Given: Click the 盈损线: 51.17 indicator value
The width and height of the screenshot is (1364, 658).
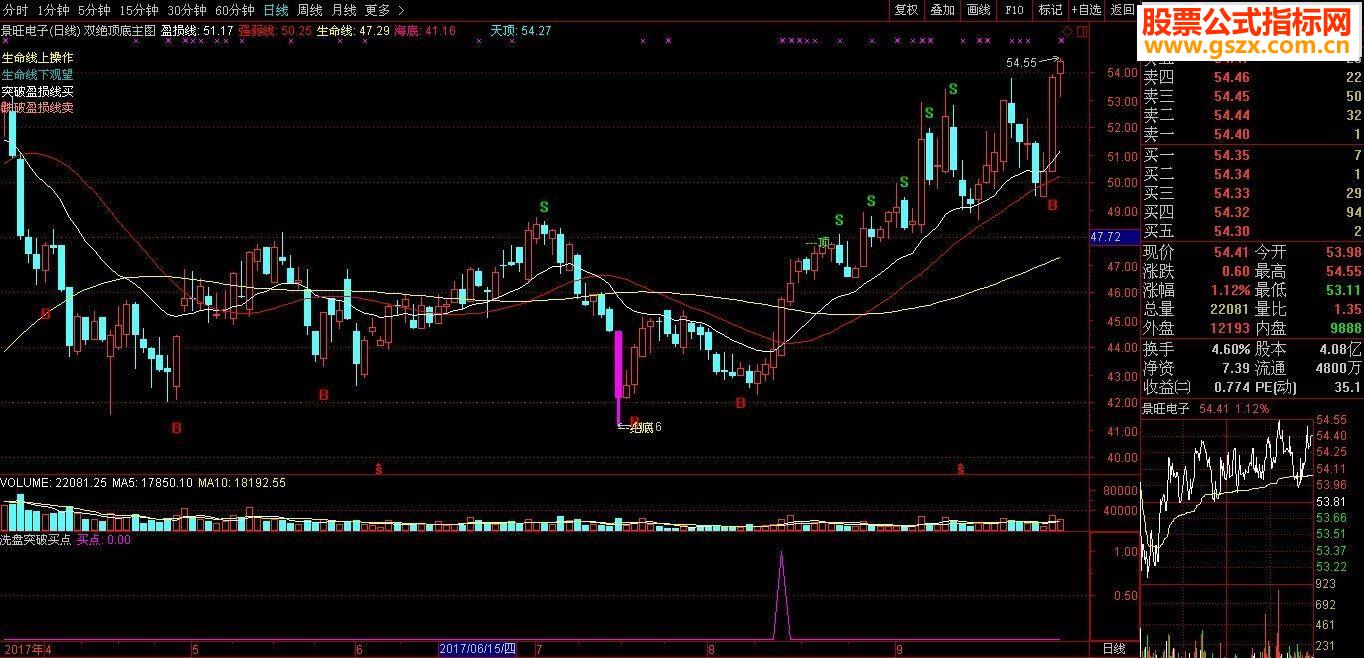Looking at the screenshot, I should 197,31.
